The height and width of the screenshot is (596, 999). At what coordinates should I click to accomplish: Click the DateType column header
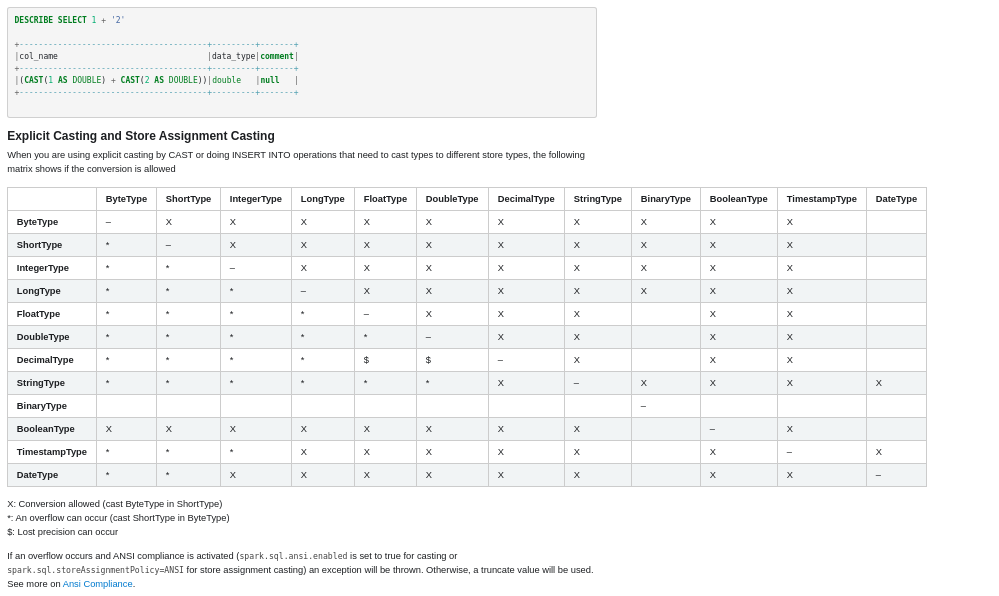coord(896,199)
